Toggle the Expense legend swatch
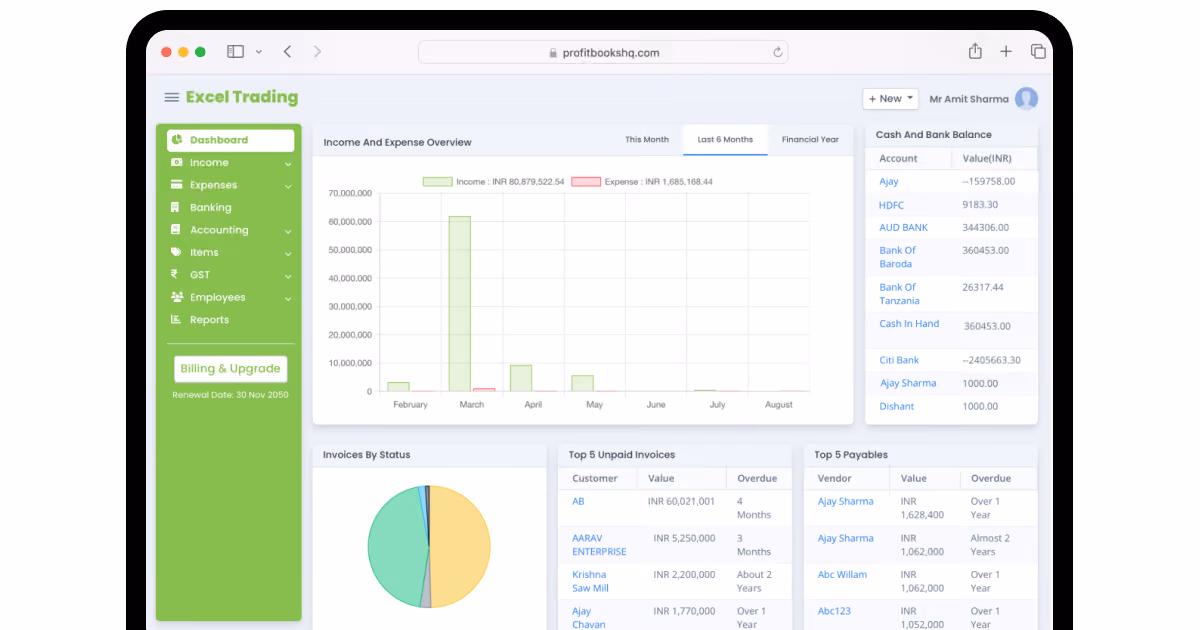This screenshot has width=1200, height=630. pos(586,182)
